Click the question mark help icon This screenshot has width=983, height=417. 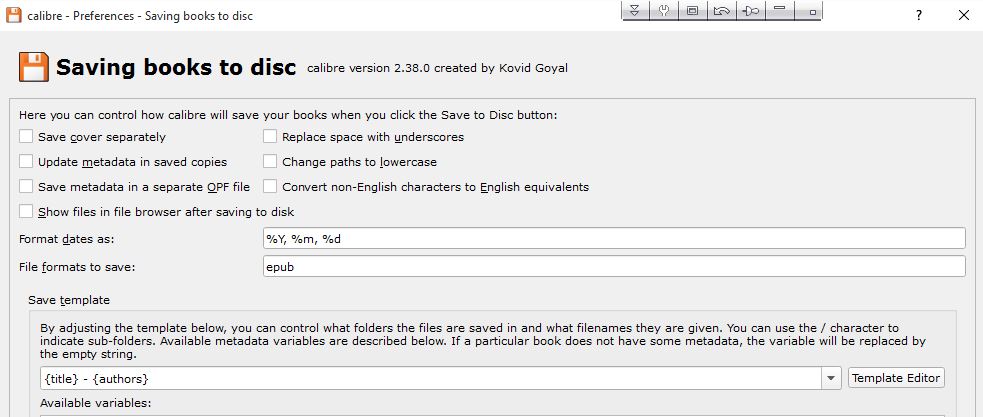[x=918, y=14]
